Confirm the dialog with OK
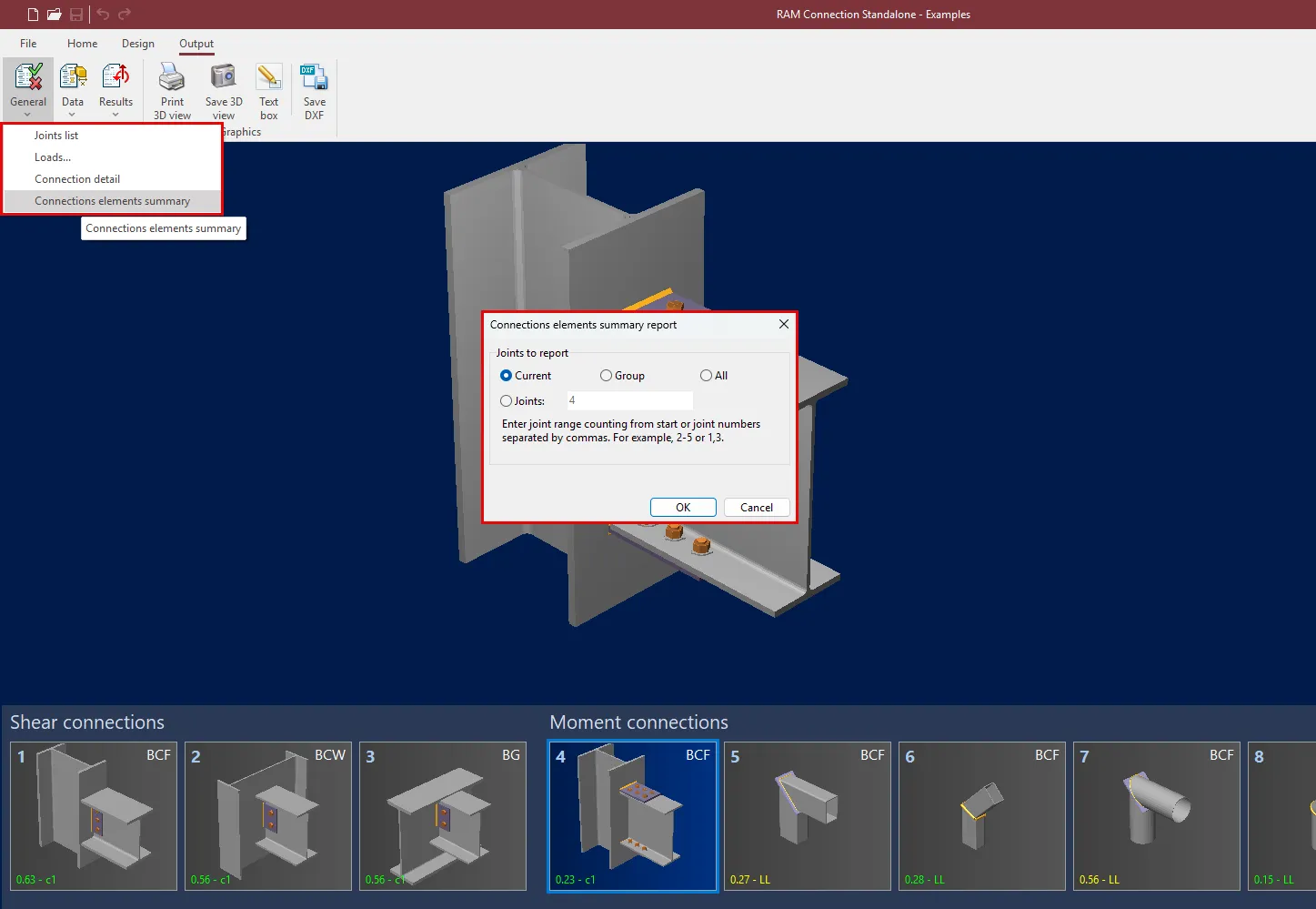1316x909 pixels. pos(683,508)
